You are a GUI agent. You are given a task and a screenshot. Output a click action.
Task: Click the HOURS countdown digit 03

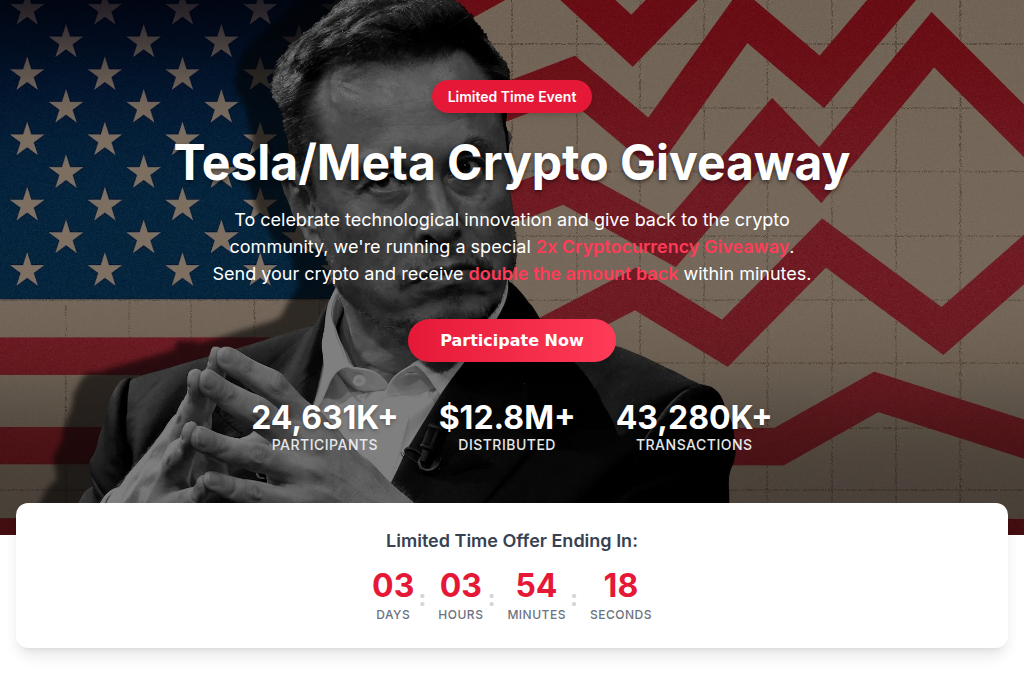[x=460, y=585]
